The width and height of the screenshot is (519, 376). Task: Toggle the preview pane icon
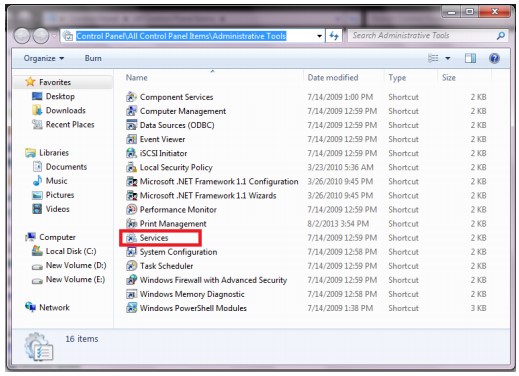pyautogui.click(x=470, y=58)
